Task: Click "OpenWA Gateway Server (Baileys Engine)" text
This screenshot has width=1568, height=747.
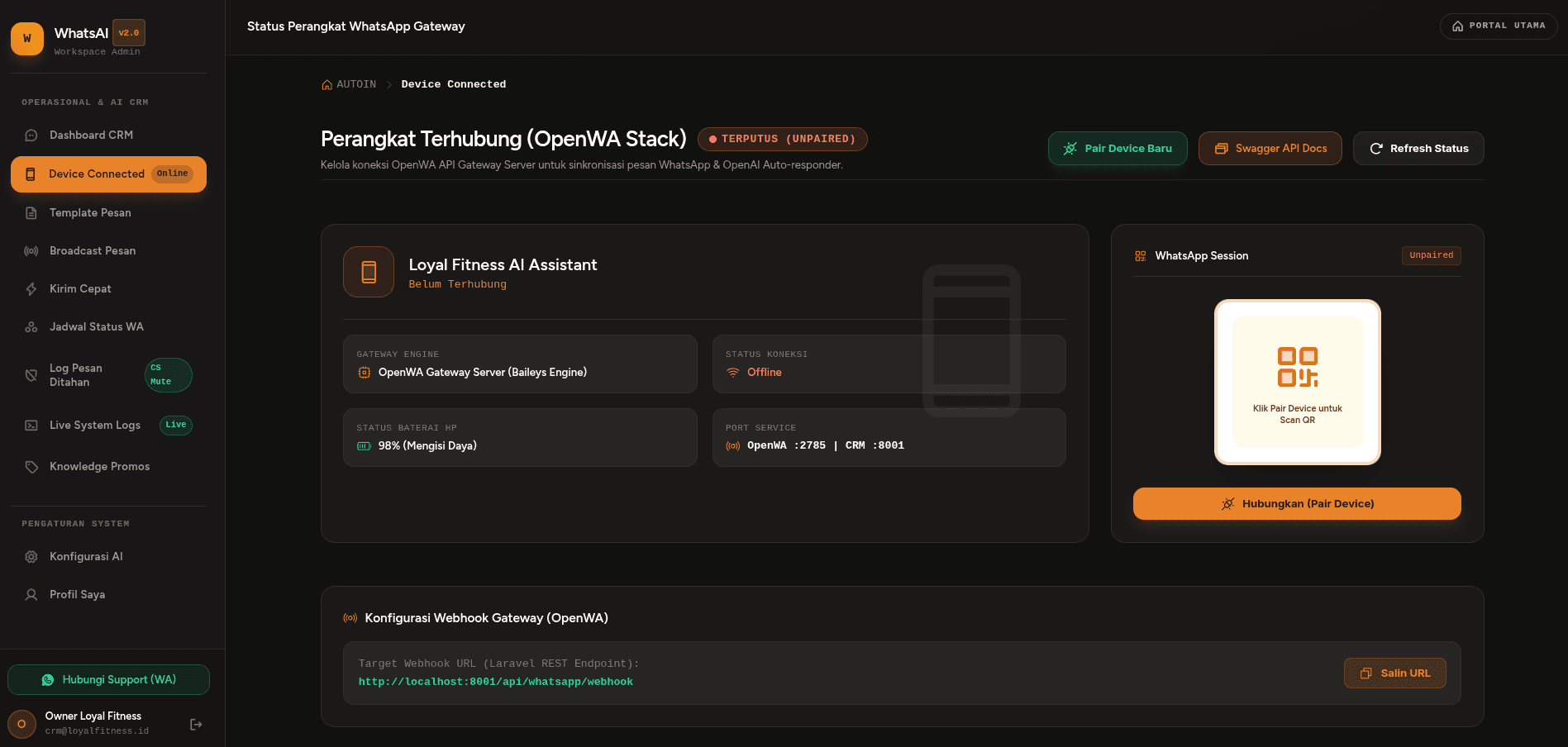Action: (483, 373)
